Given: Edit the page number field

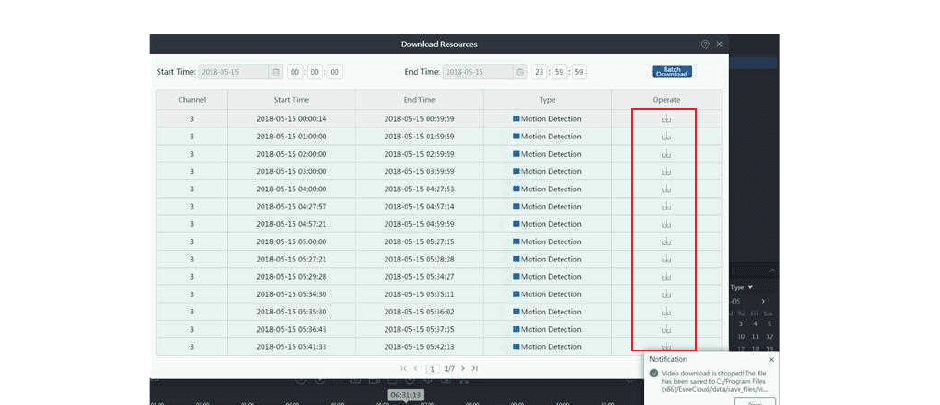Looking at the screenshot, I should coord(432,369).
